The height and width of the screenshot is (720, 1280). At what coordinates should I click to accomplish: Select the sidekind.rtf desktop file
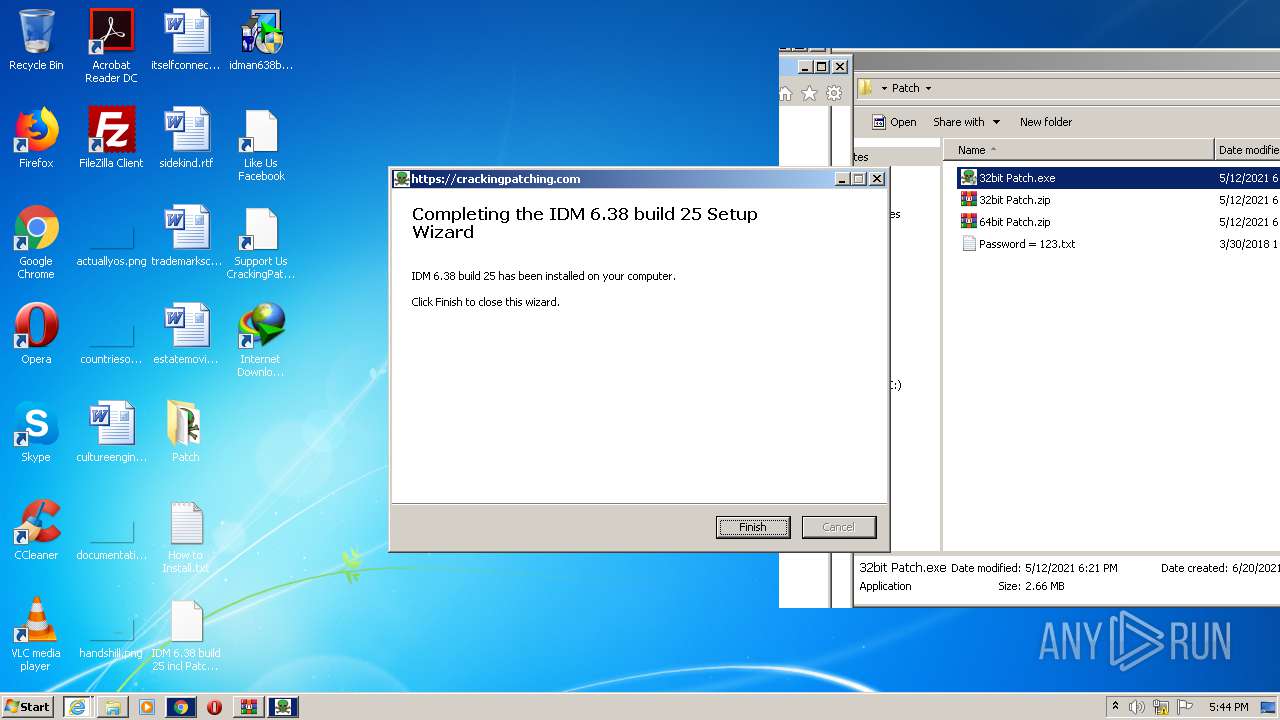tap(186, 138)
